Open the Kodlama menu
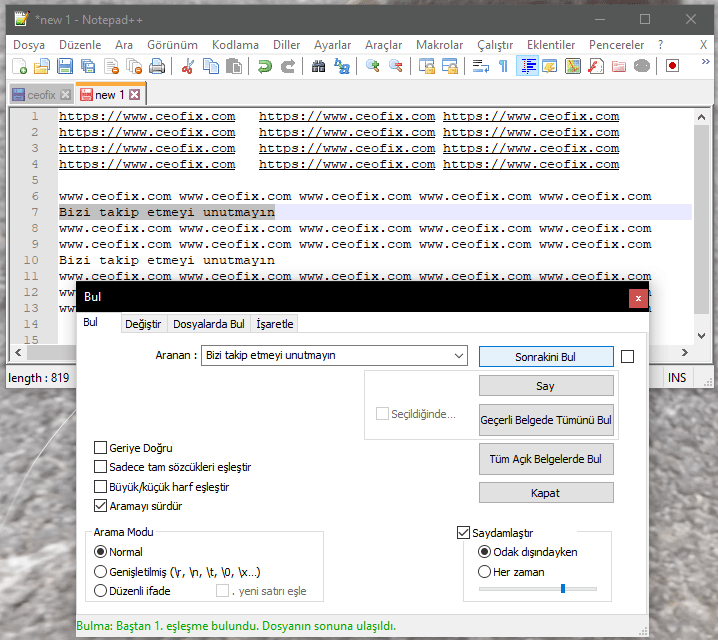Viewport: 718px width, 640px height. [235, 45]
